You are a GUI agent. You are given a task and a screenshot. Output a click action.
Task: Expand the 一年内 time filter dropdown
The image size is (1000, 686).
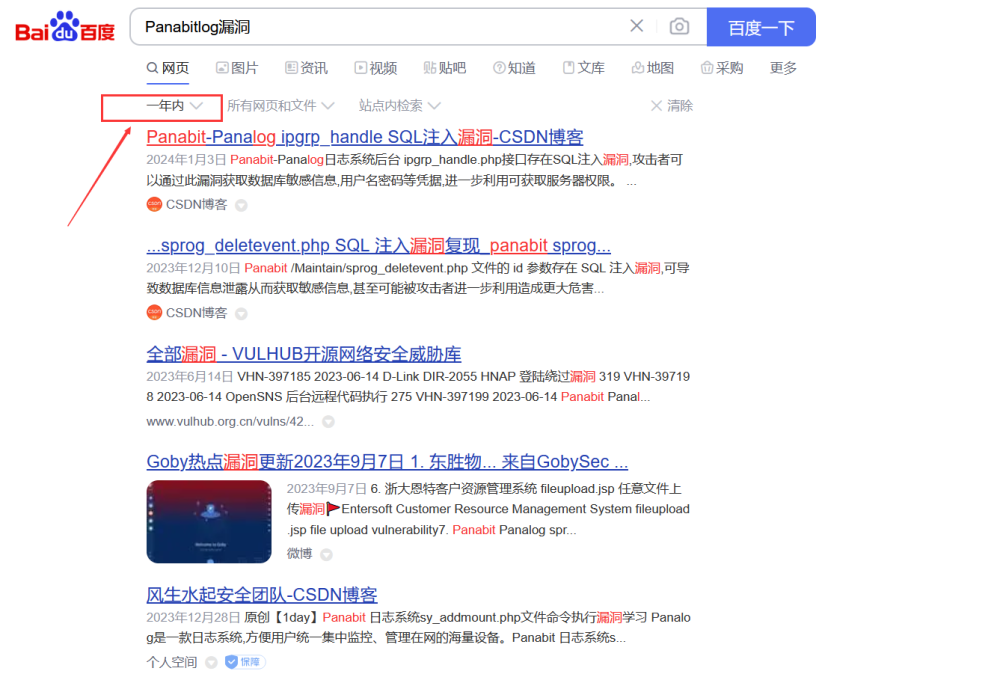click(x=174, y=106)
